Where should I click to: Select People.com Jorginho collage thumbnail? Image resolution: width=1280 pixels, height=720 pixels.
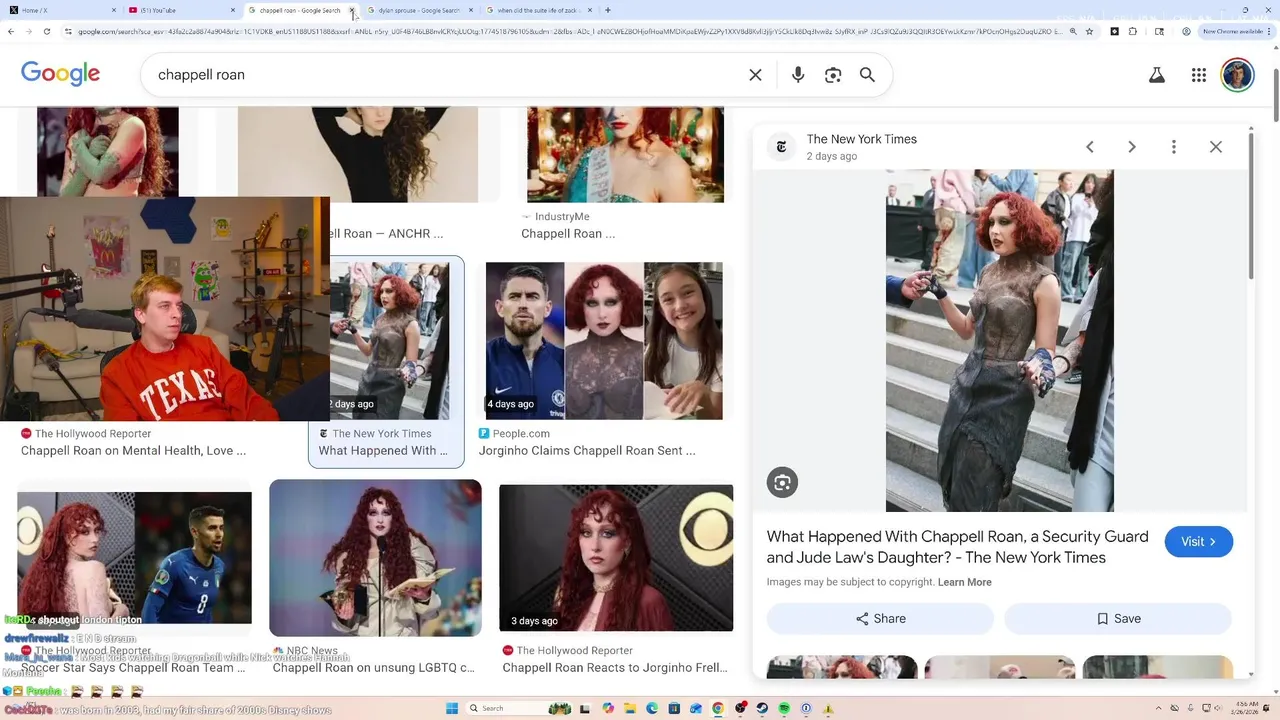604,340
